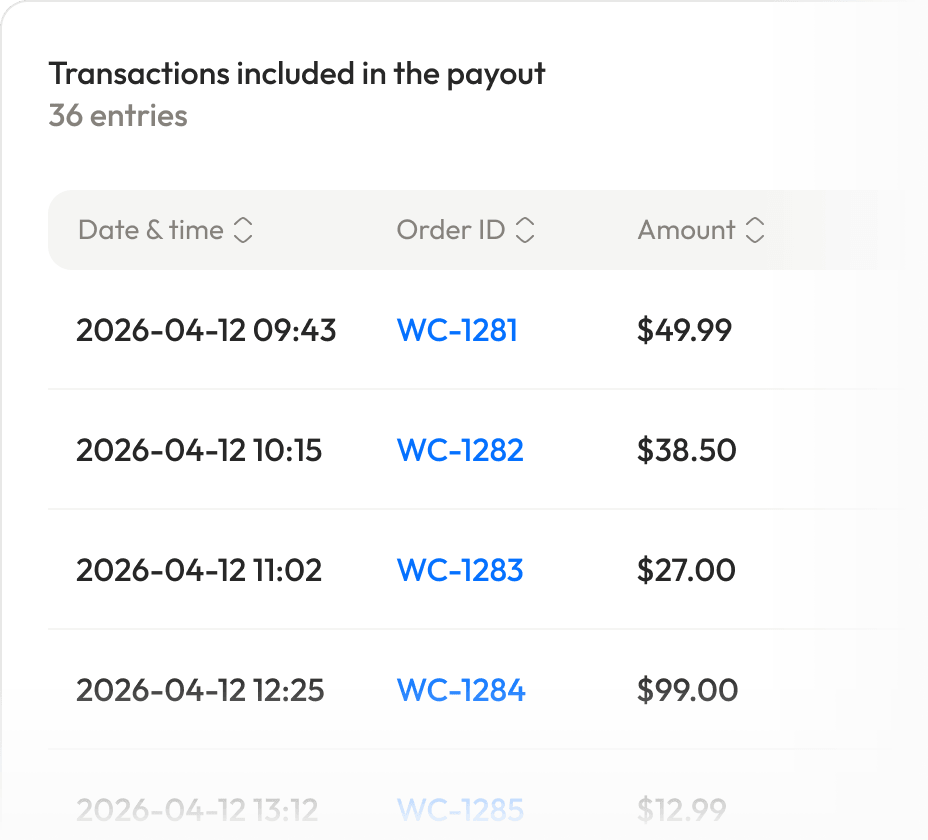Select the 2026-04-12 09:43 date cell
The height and width of the screenshot is (840, 928).
[x=206, y=330]
